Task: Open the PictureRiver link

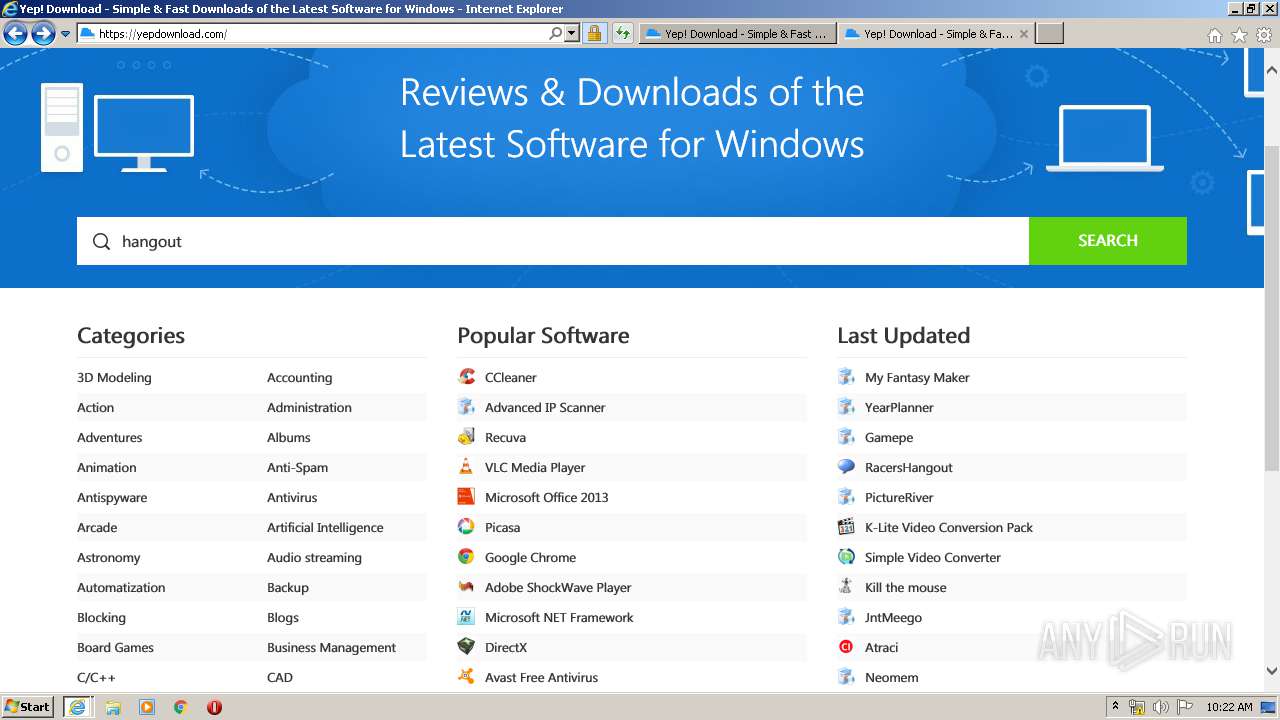Action: pos(899,497)
